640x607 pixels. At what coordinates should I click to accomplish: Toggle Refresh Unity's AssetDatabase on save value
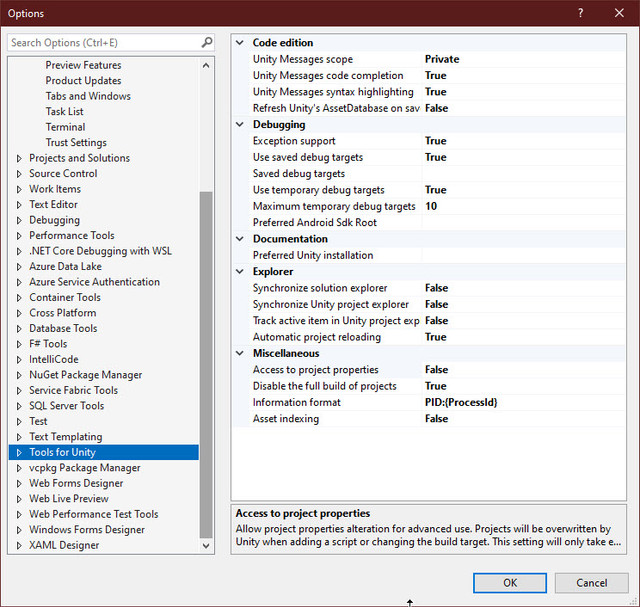[524, 108]
